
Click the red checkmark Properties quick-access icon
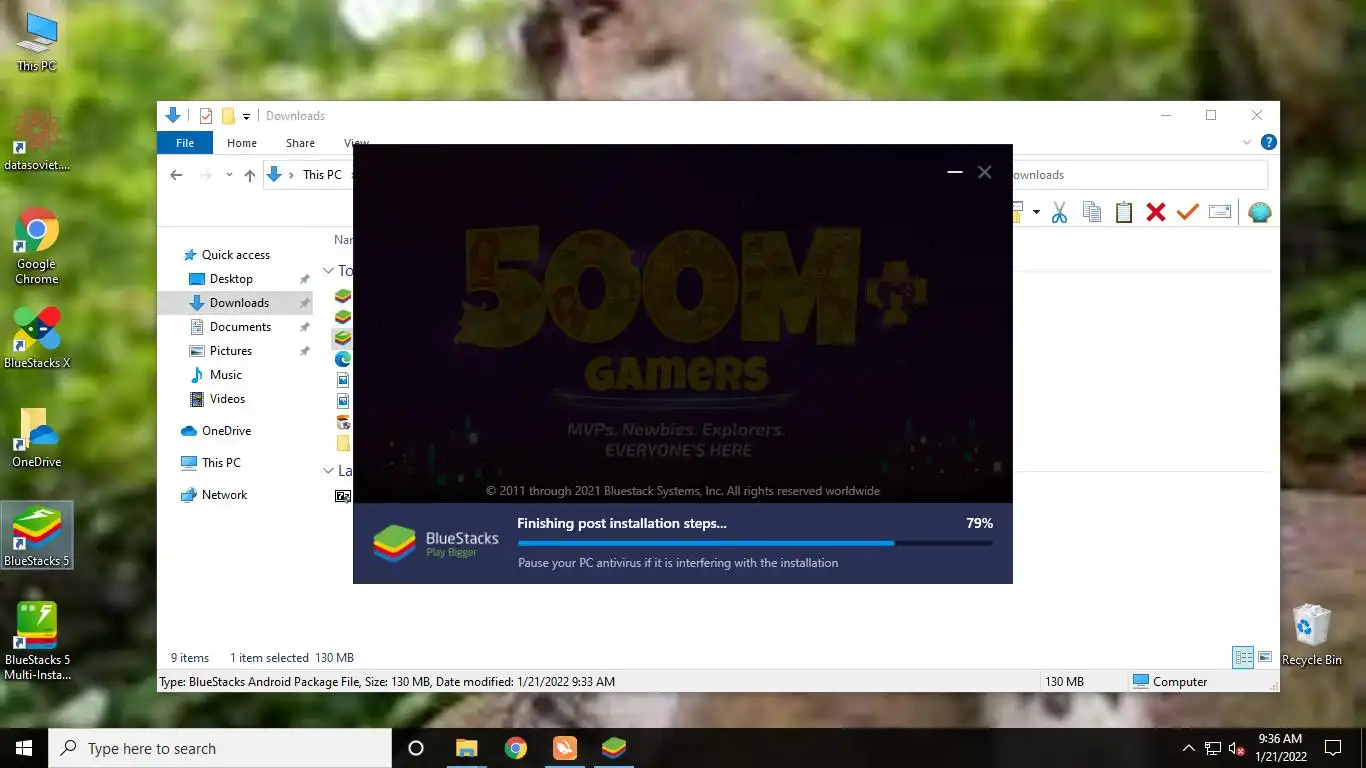pyautogui.click(x=206, y=116)
